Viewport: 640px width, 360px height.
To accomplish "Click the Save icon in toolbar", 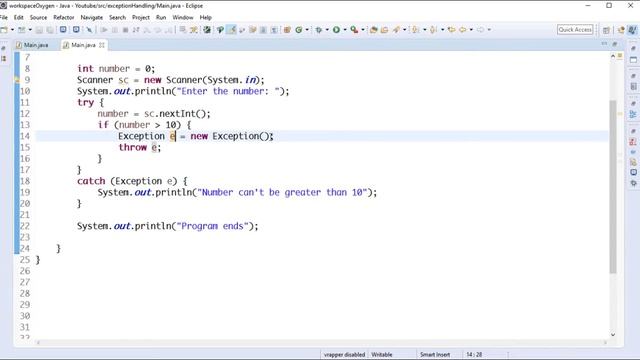I will pos(39,30).
